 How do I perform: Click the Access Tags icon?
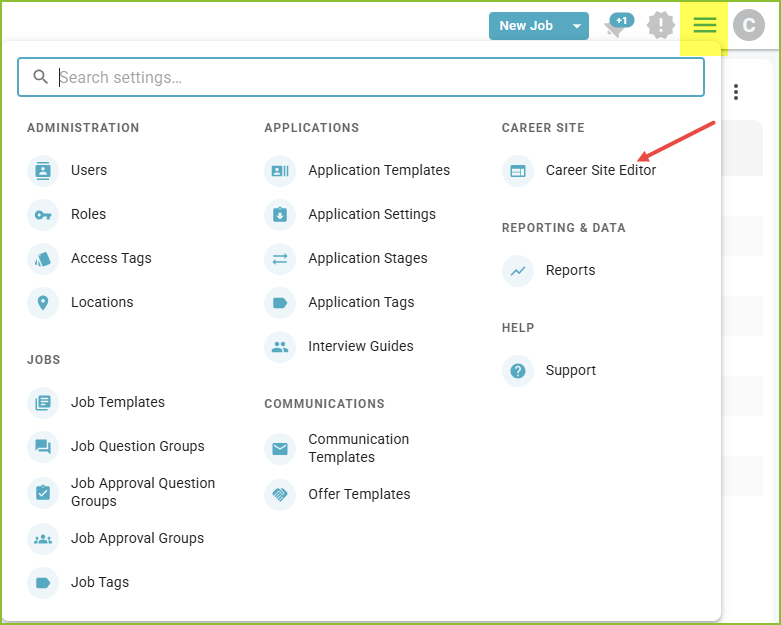point(43,259)
